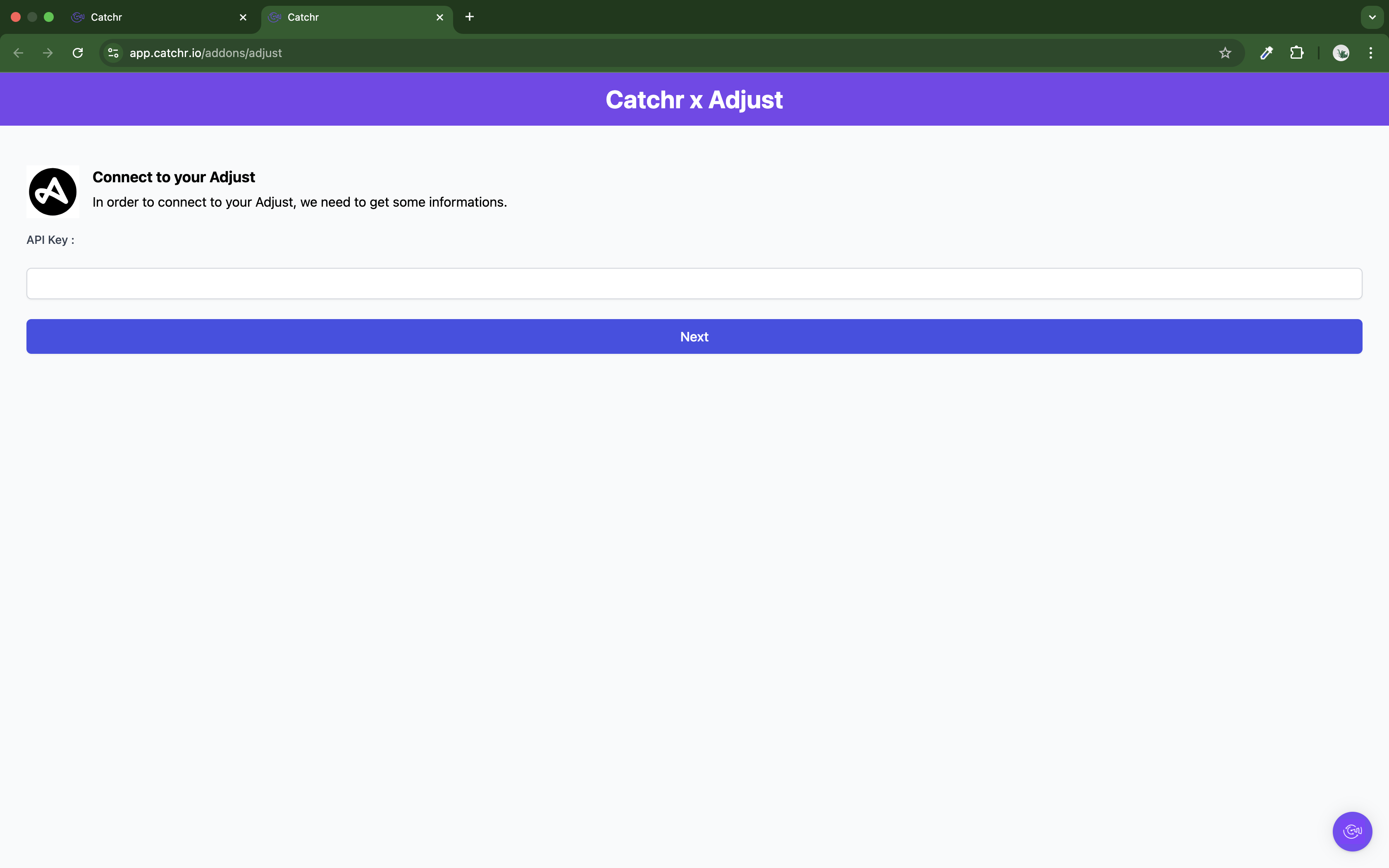This screenshot has width=1389, height=868.
Task: View site information icon
Action: coord(114,53)
